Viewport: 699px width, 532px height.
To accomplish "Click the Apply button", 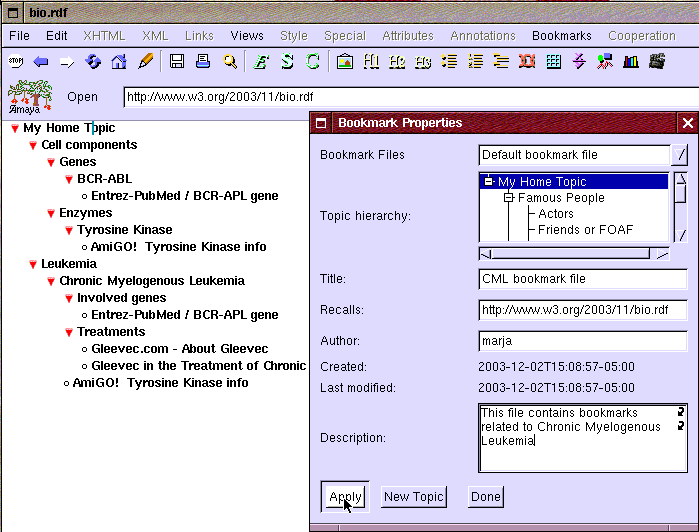I will click(345, 497).
